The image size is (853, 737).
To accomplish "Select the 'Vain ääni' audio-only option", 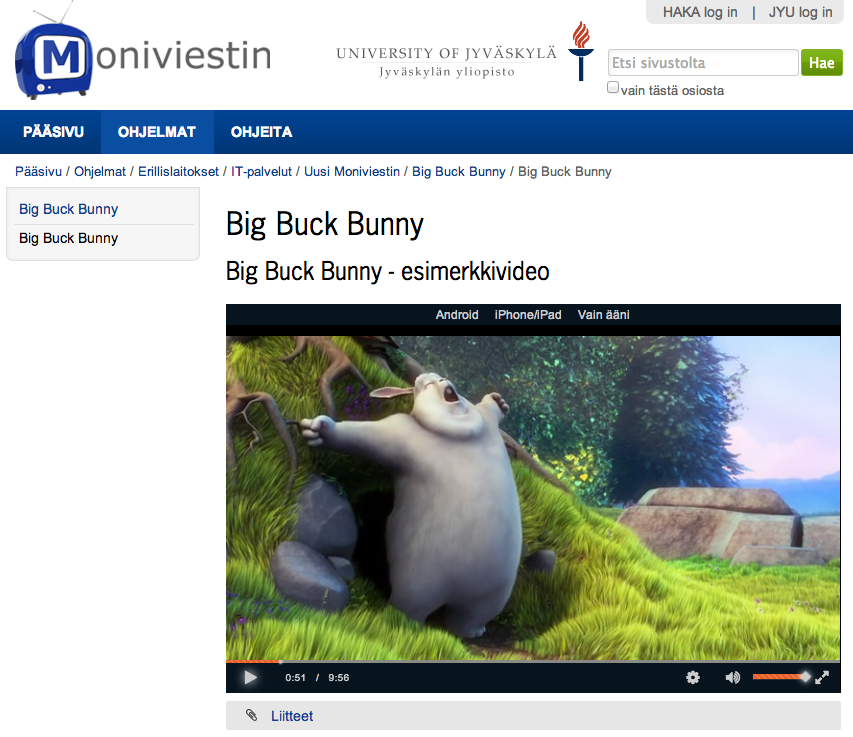I will [603, 315].
